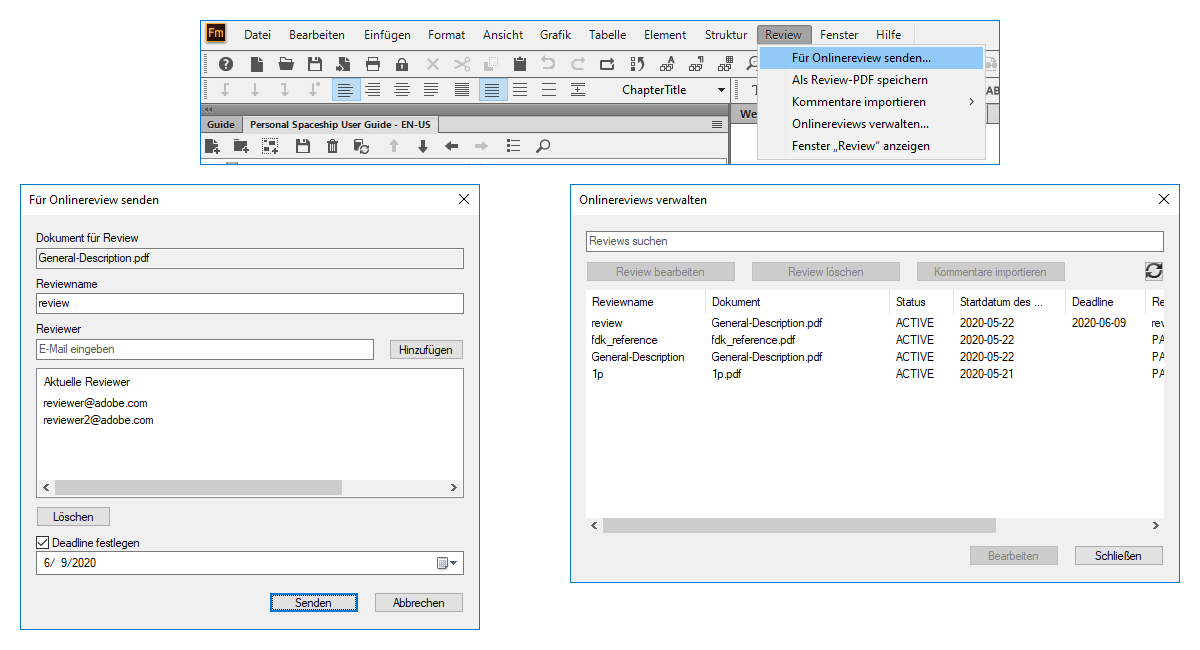Click the Undo arrow icon
This screenshot has width=1200, height=650.
click(x=549, y=64)
